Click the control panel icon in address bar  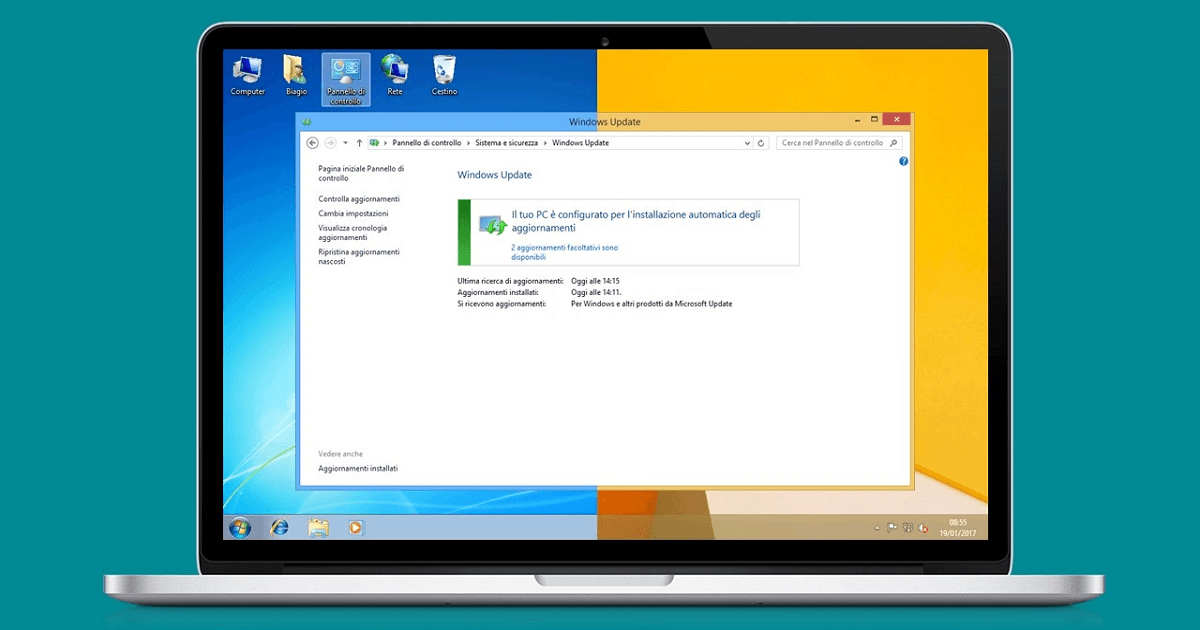pyautogui.click(x=374, y=143)
